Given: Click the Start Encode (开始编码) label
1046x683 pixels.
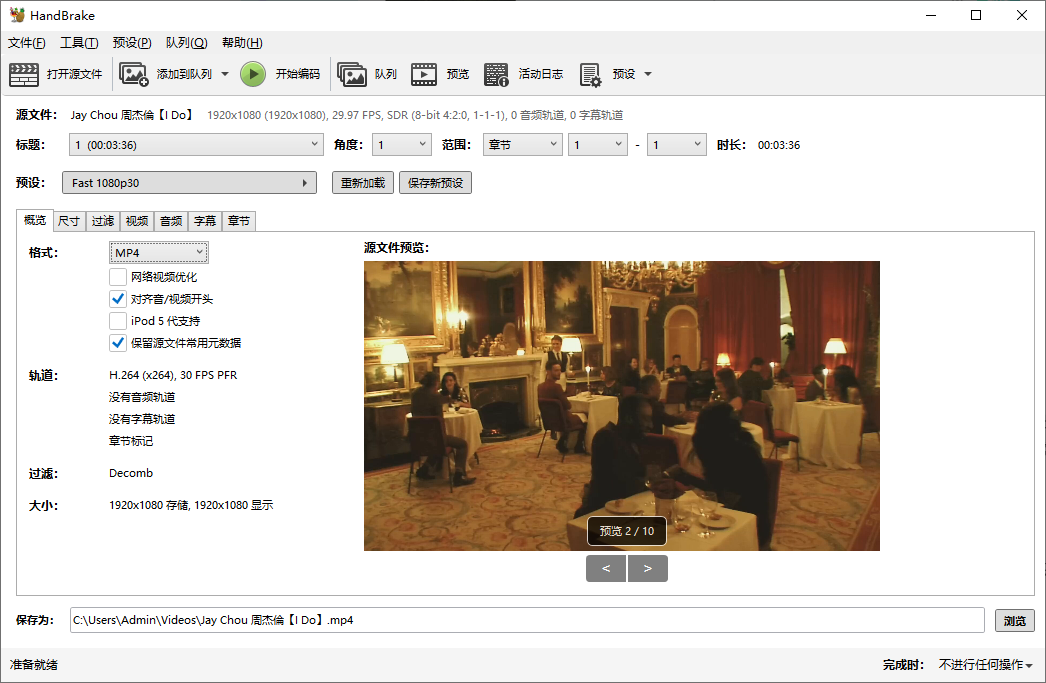Looking at the screenshot, I should pos(298,74).
